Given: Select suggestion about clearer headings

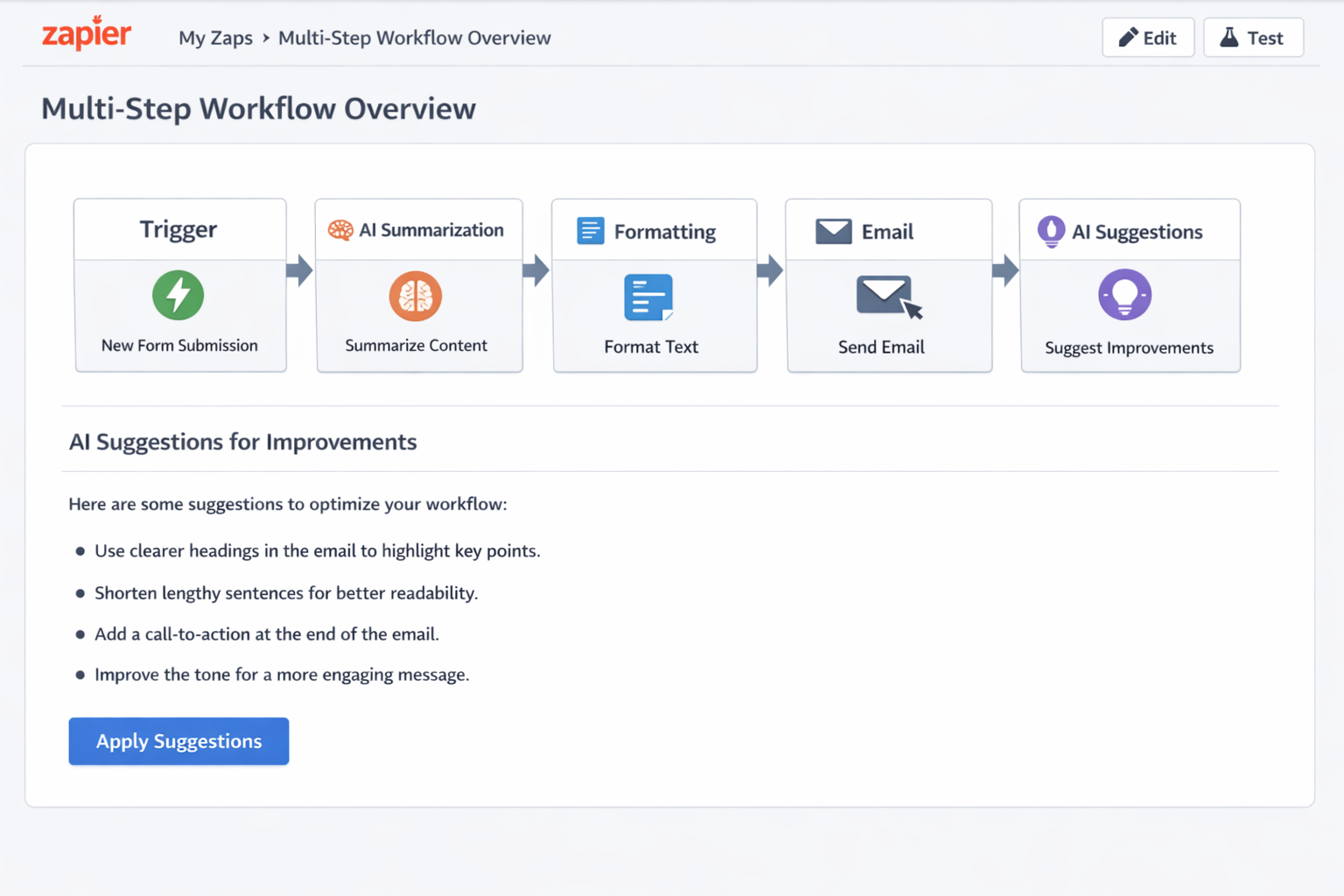Looking at the screenshot, I should coord(318,551).
